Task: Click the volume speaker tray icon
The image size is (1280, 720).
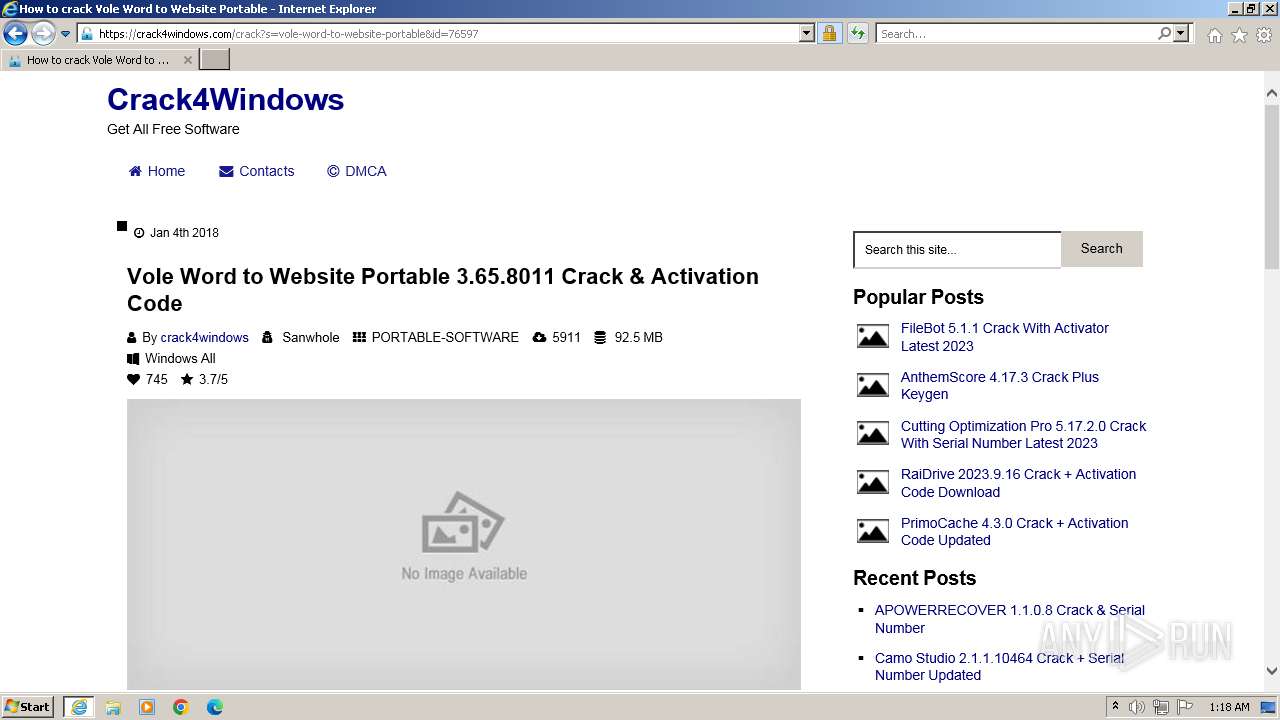Action: 1137,707
